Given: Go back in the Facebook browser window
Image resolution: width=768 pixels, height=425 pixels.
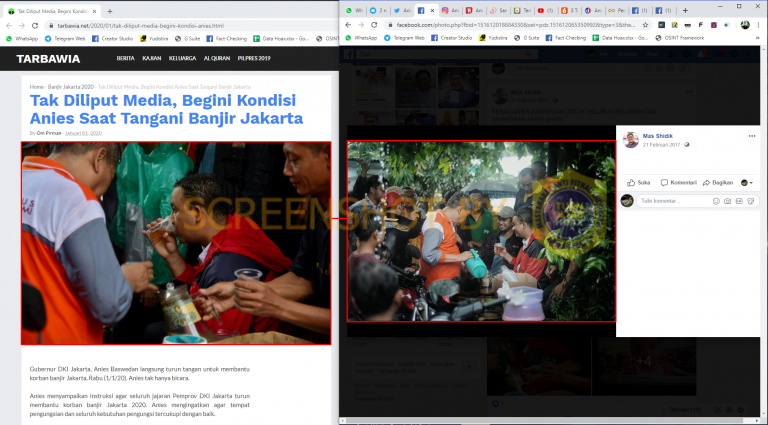Looking at the screenshot, I should (348, 25).
